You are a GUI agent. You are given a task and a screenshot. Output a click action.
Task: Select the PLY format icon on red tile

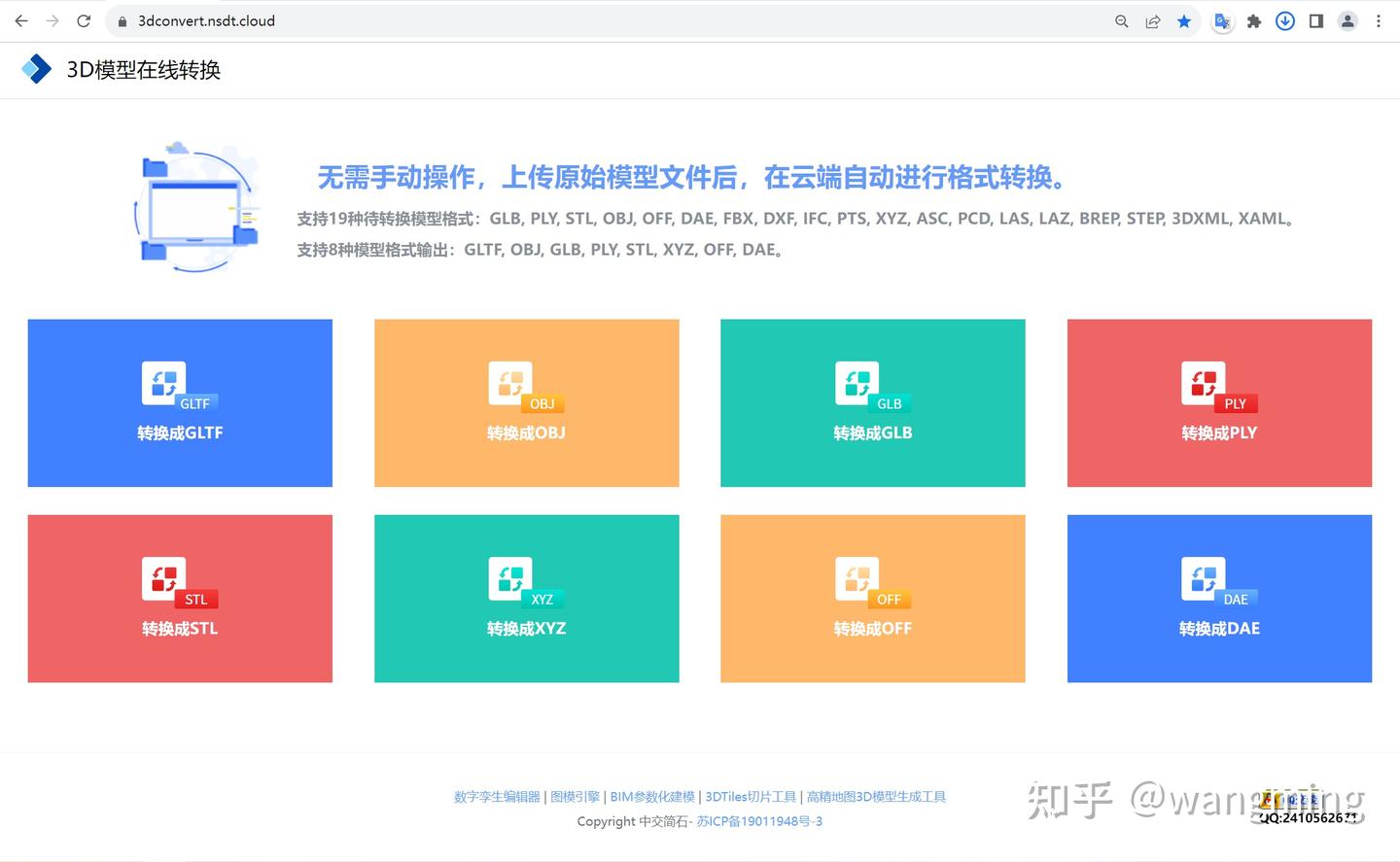pyautogui.click(x=1203, y=382)
